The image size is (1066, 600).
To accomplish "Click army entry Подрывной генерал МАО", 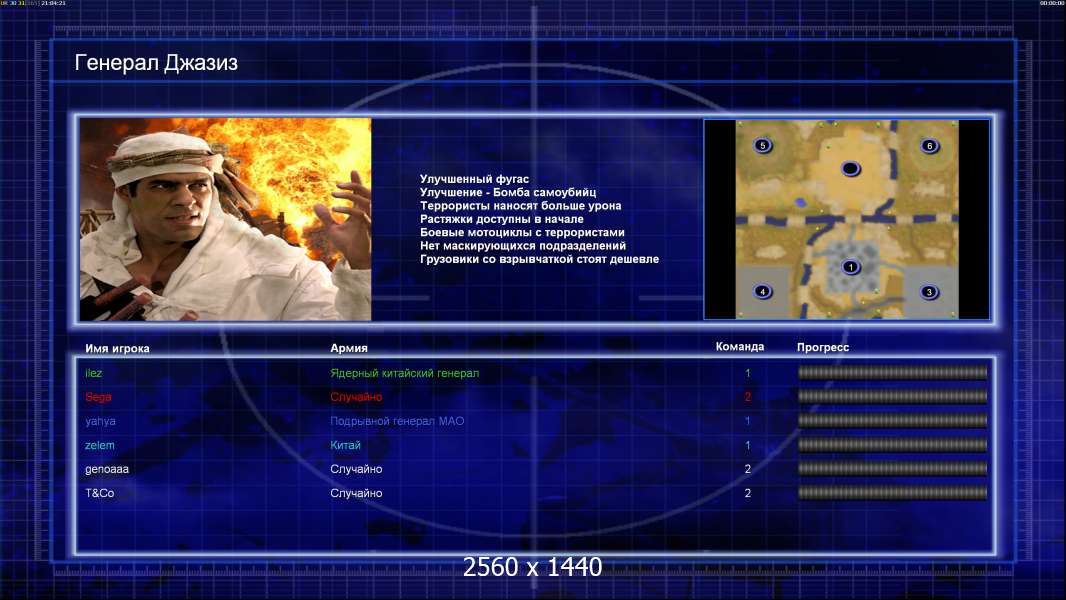I will (397, 421).
